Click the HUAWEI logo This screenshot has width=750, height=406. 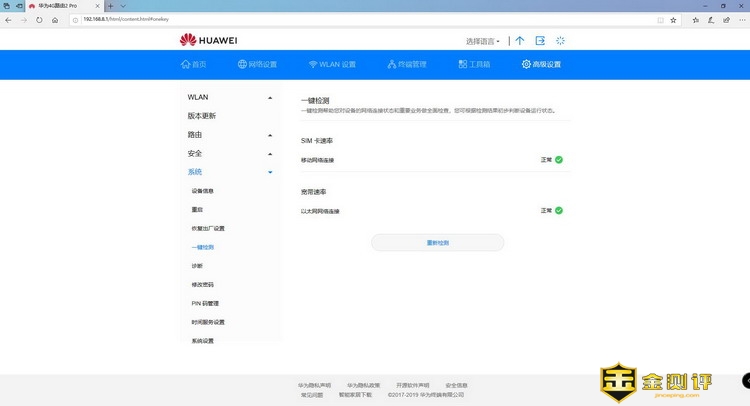point(208,40)
